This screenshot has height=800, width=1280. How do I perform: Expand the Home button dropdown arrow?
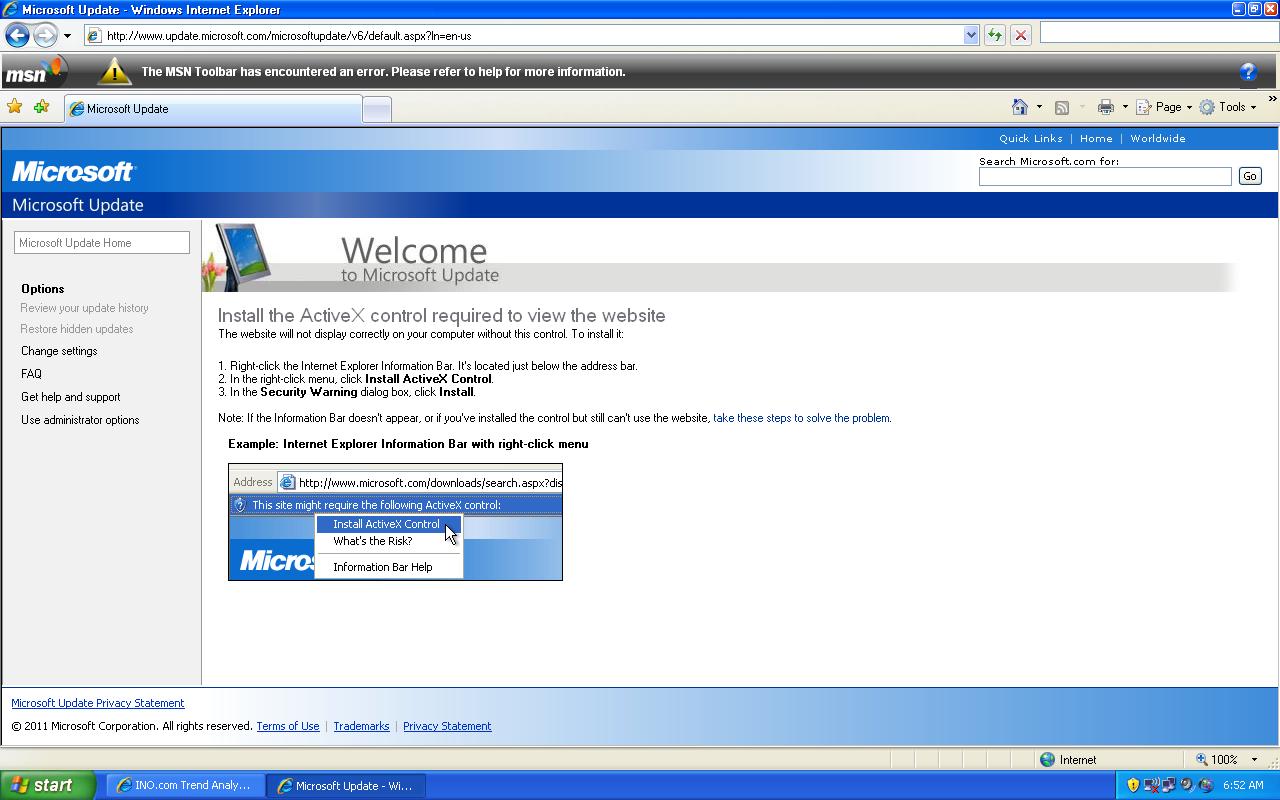pos(1039,107)
